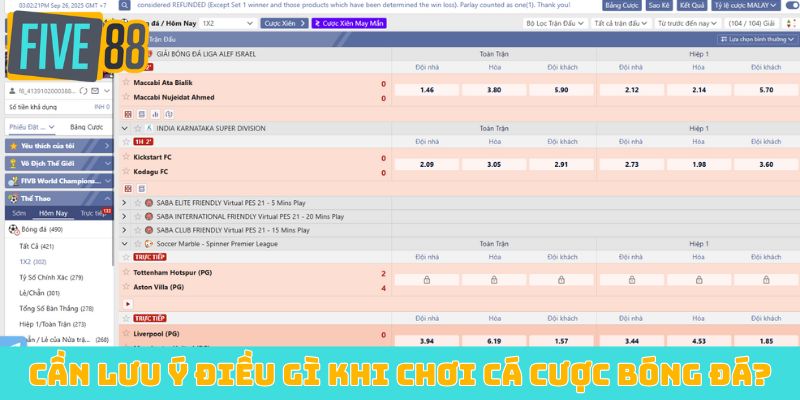Screen dimensions: 800x400
Task: Collapse the INDIA KARNATAKA SUPER DIVISION section
Action: point(124,128)
